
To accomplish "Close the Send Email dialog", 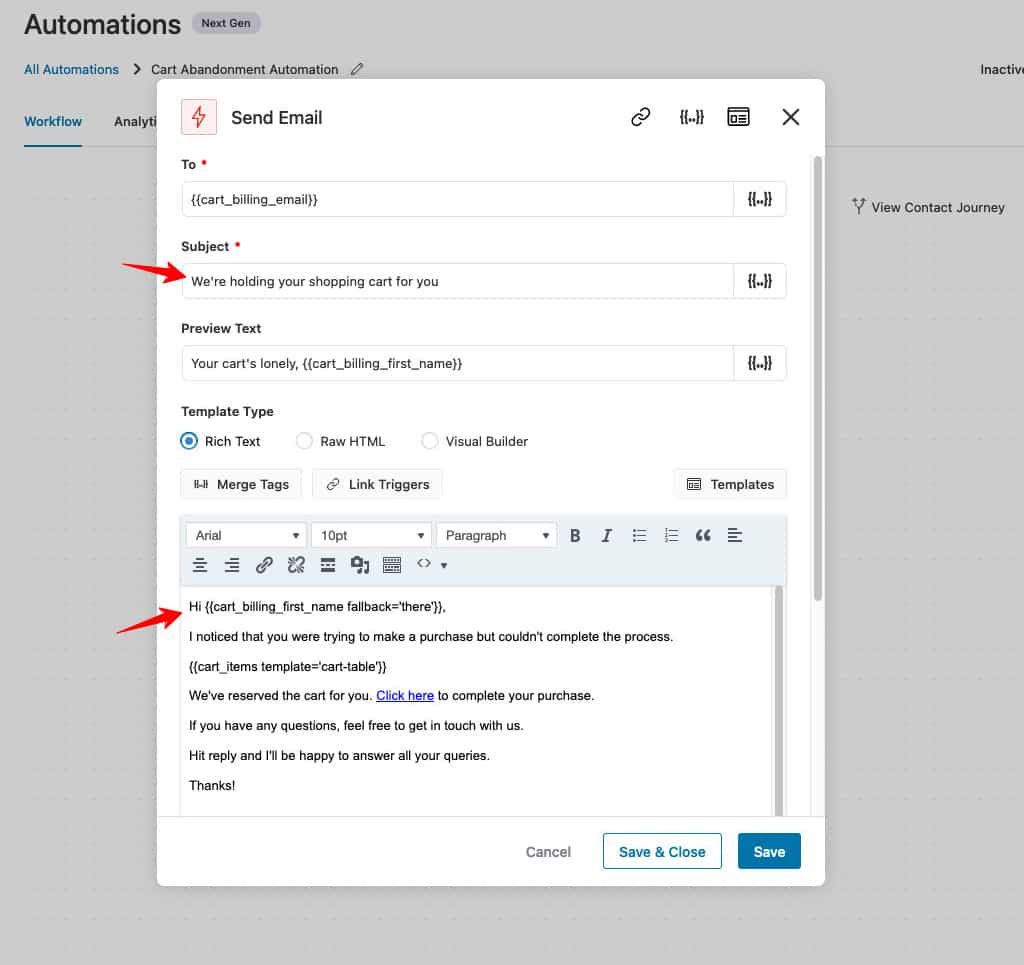I will [790, 117].
